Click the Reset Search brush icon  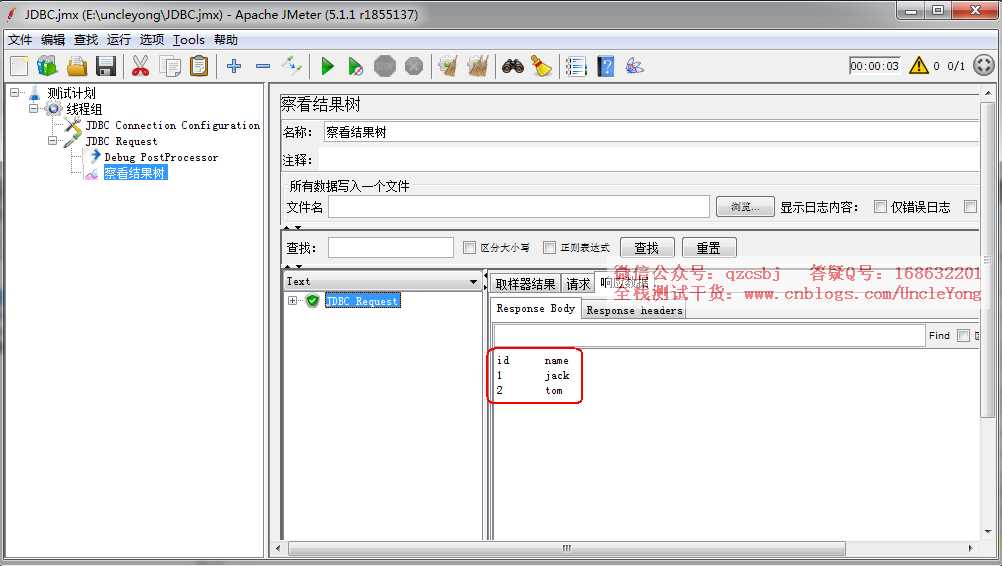(541, 66)
